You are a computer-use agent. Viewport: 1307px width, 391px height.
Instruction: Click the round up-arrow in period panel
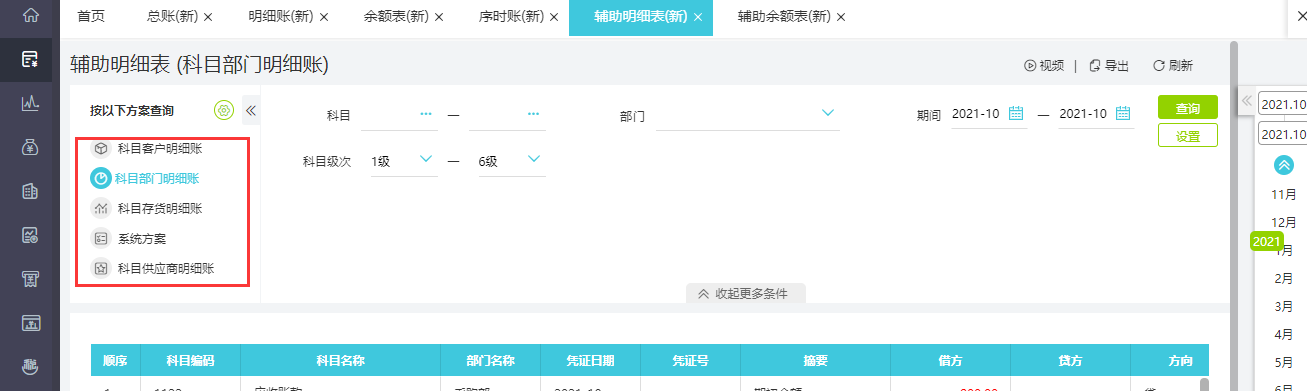1284,165
